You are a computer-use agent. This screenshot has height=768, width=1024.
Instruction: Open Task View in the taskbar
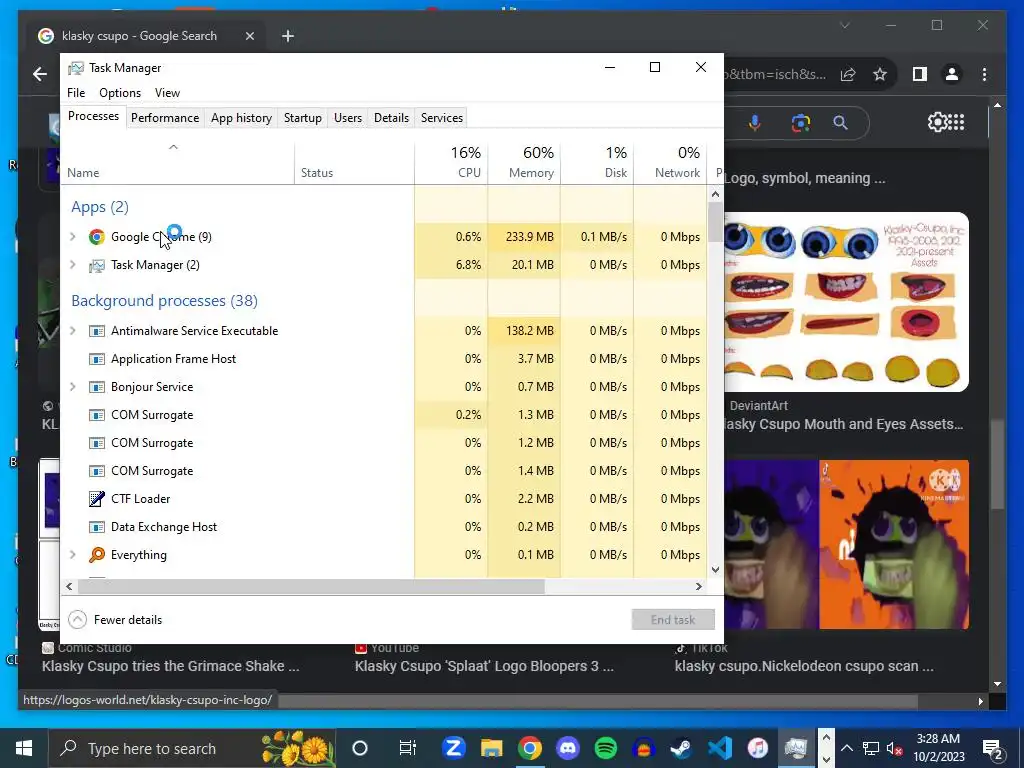408,748
